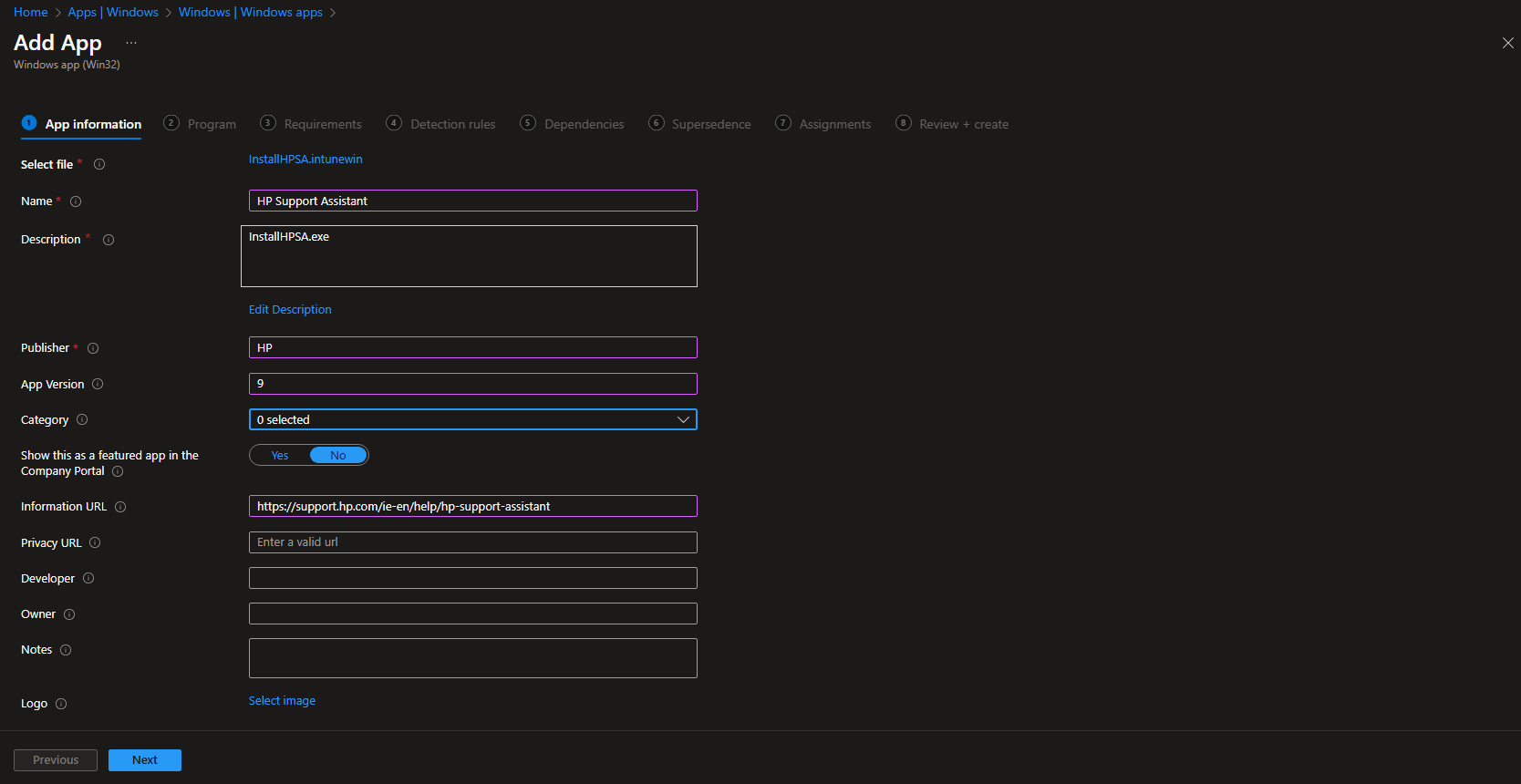The height and width of the screenshot is (784, 1521).
Task: Click the info icon next to Select file
Action: (x=99, y=165)
